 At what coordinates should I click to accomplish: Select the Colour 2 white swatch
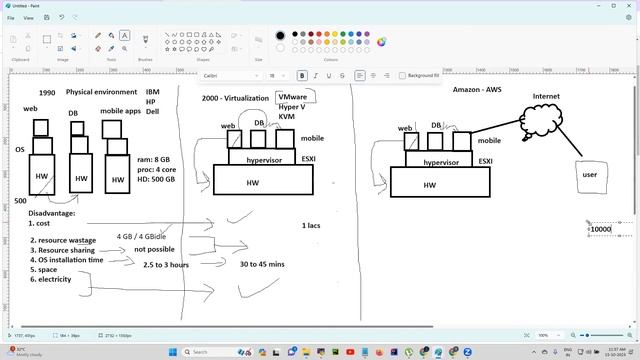(x=280, y=48)
